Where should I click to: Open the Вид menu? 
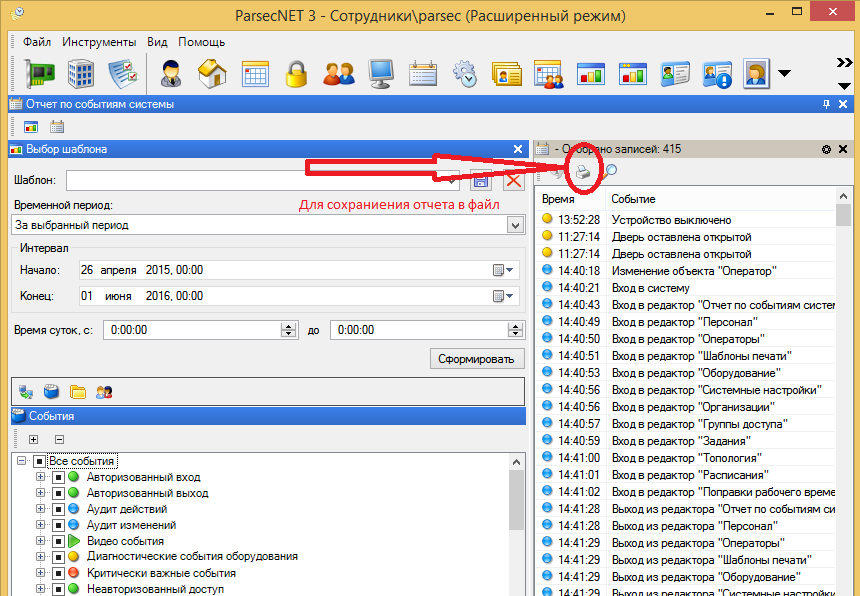click(157, 42)
